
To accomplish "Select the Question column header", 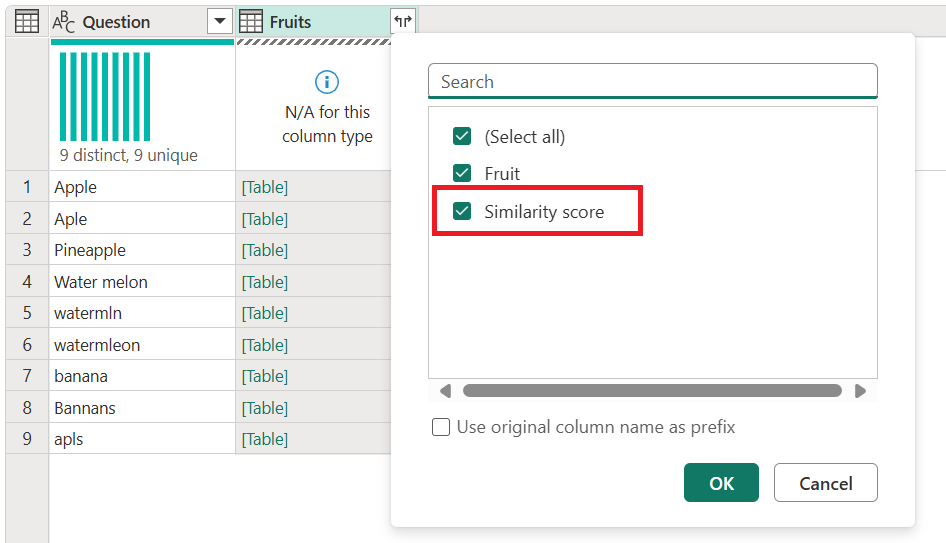I will pyautogui.click(x=142, y=22).
